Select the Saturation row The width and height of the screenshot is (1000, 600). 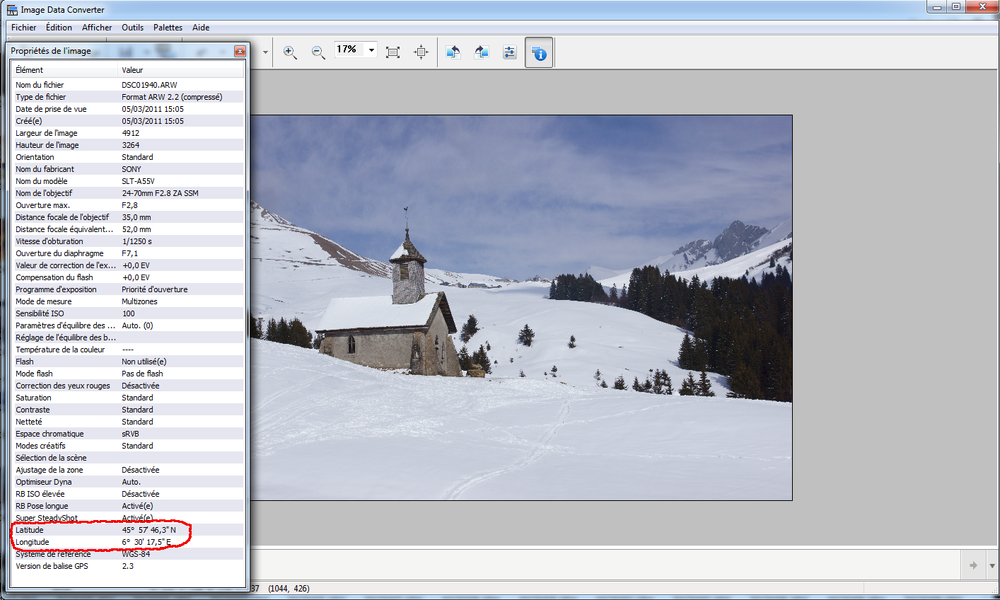coord(128,398)
